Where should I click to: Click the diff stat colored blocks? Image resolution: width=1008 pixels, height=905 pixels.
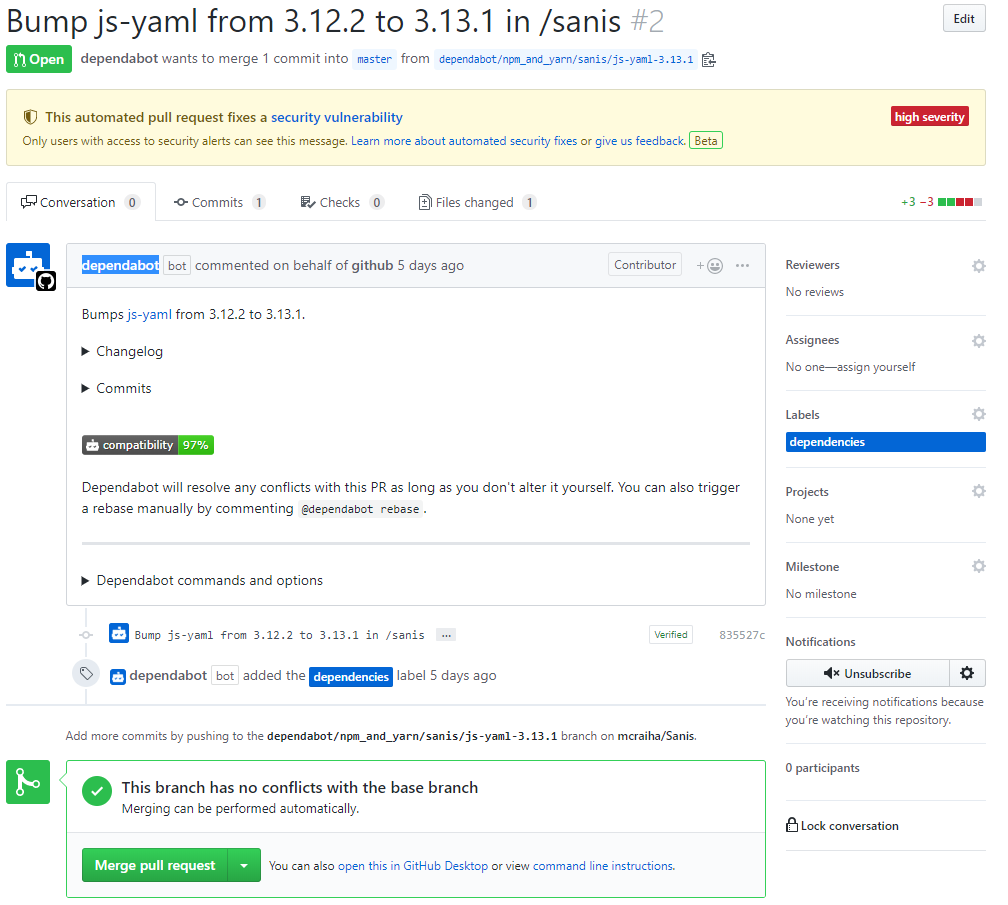point(958,201)
